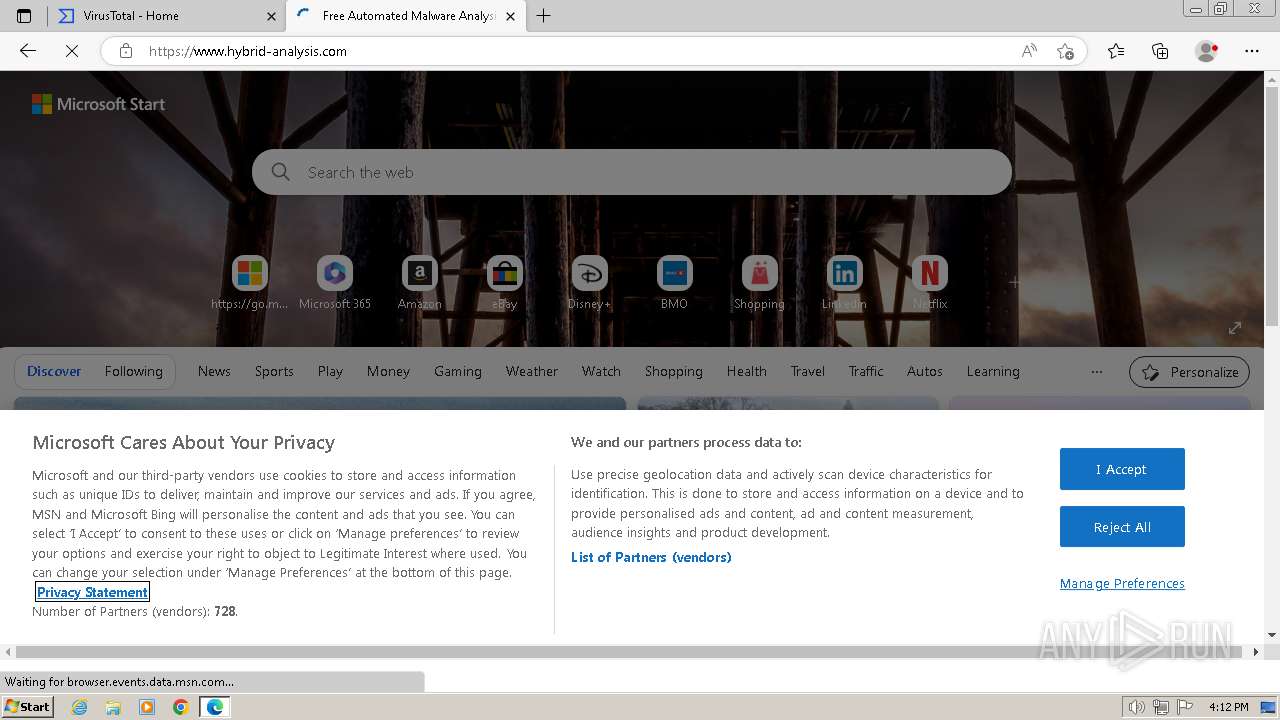Click the Microsoft Start logo
The width and height of the screenshot is (1280, 720).
click(98, 104)
